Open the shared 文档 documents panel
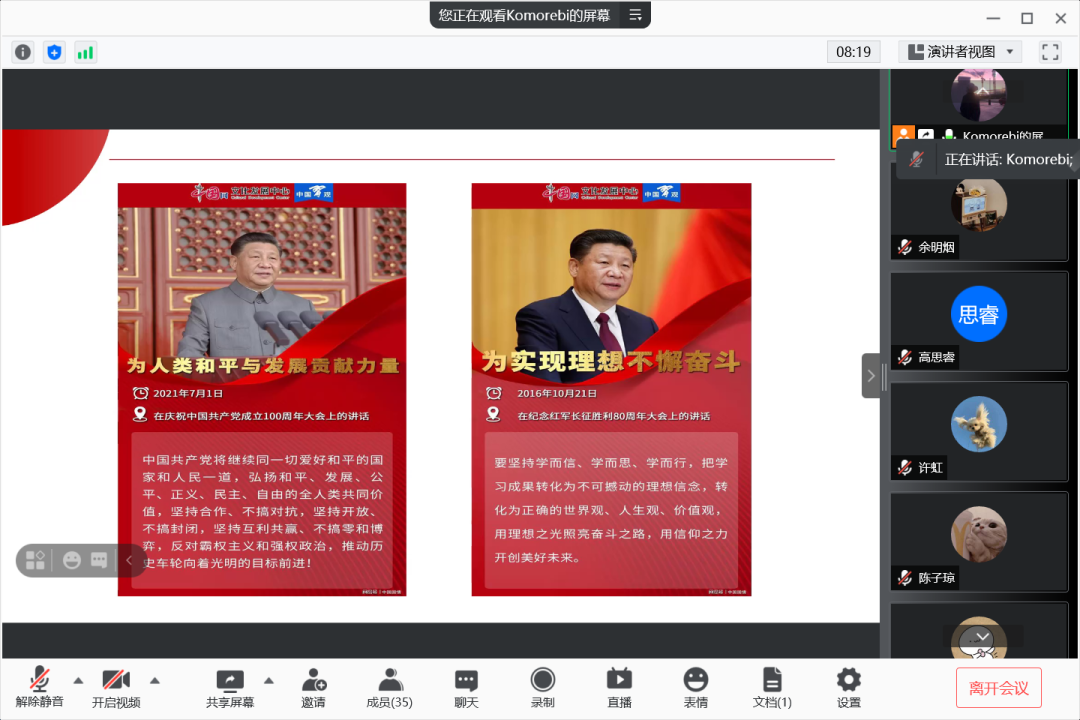This screenshot has height=720, width=1080. coord(771,687)
